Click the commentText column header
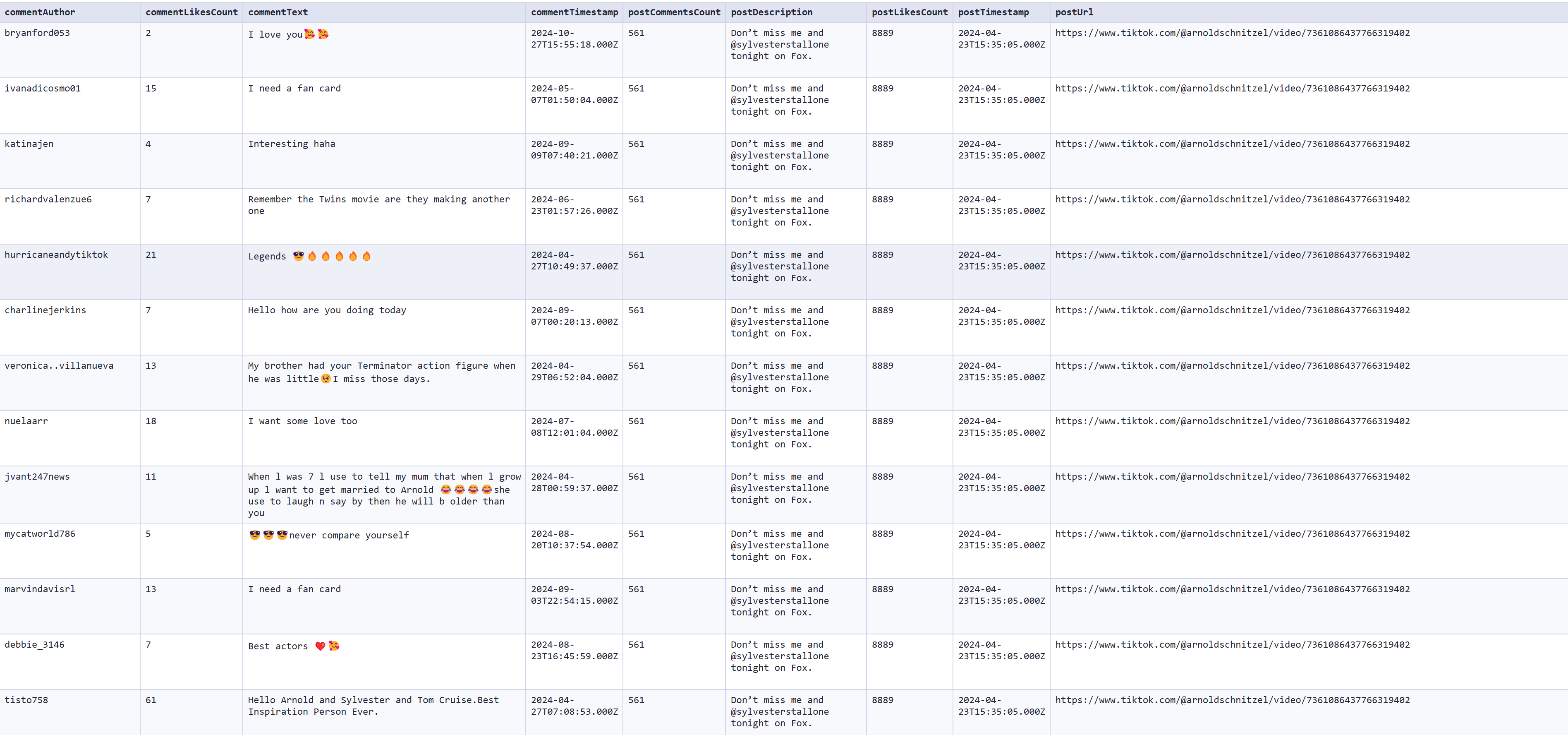Viewport: 1568px width, 735px height. tap(278, 12)
